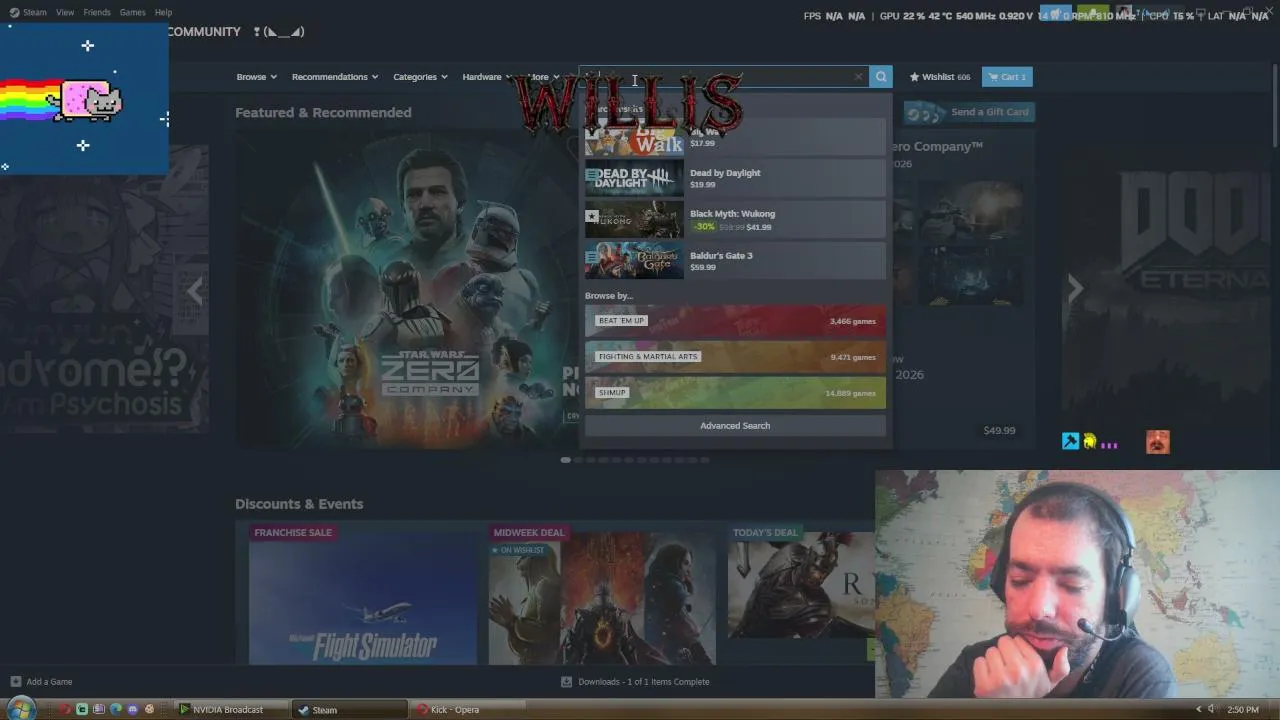
Task: Go to previous featured carousel item
Action: (x=195, y=291)
